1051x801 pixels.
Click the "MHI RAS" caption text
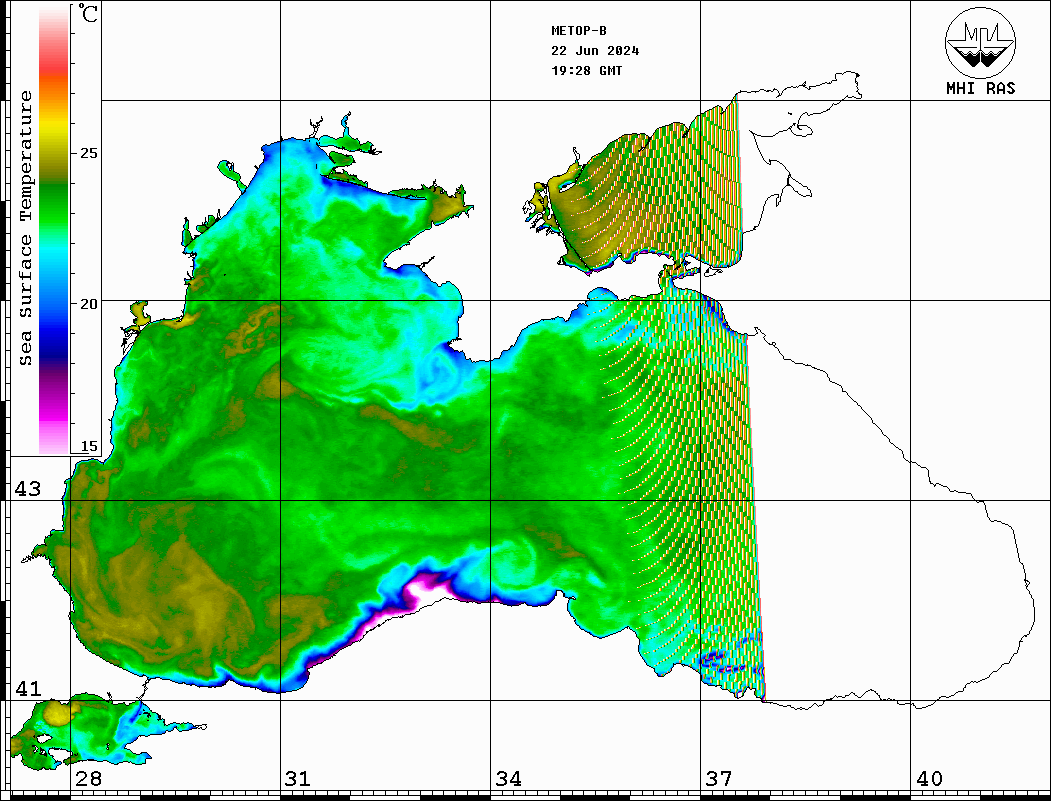click(981, 88)
